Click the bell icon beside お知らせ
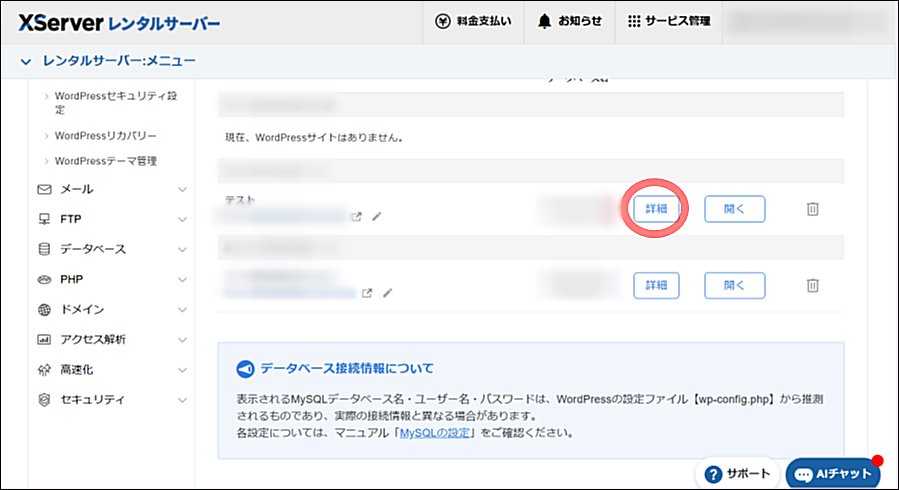 (x=544, y=22)
